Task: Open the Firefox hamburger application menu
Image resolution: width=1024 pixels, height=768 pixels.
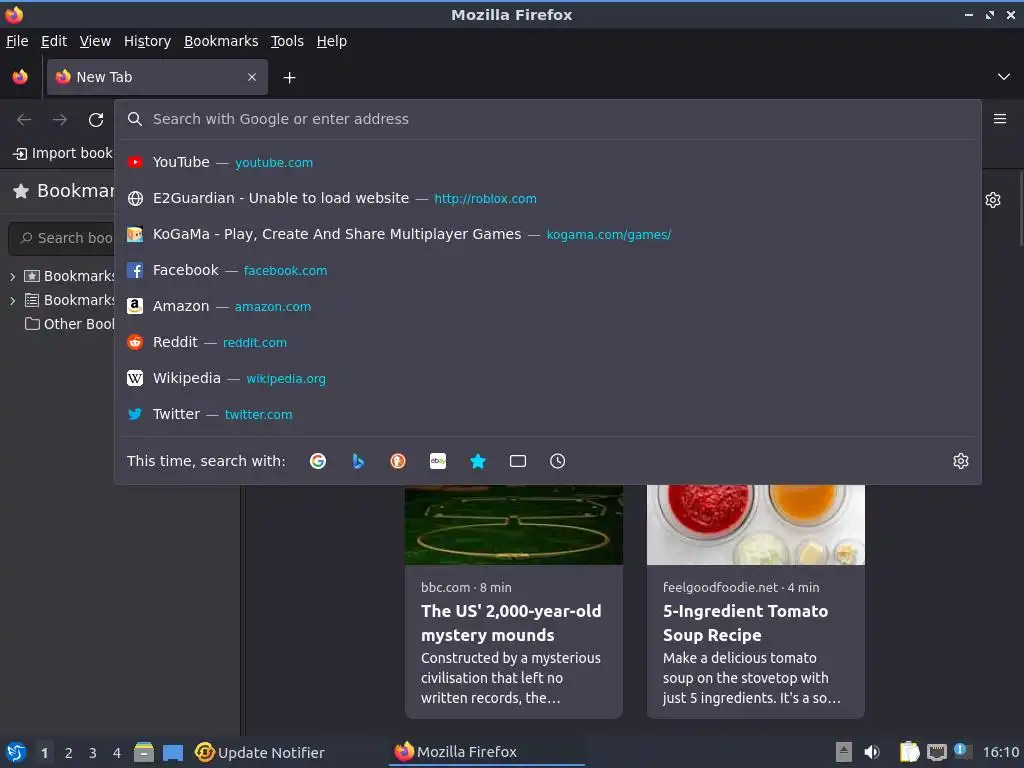Action: [x=1000, y=119]
